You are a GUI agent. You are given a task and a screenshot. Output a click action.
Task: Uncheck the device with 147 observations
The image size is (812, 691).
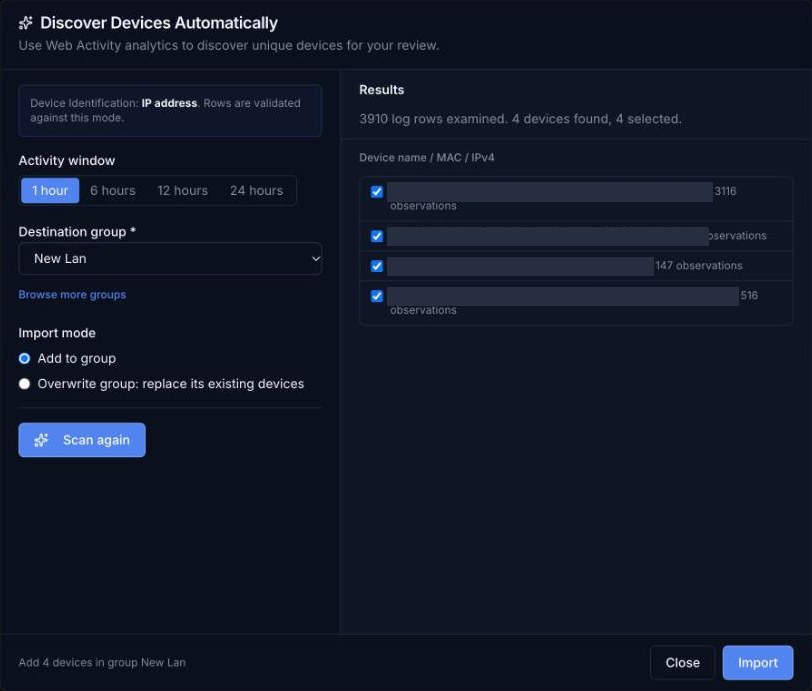[x=377, y=266]
